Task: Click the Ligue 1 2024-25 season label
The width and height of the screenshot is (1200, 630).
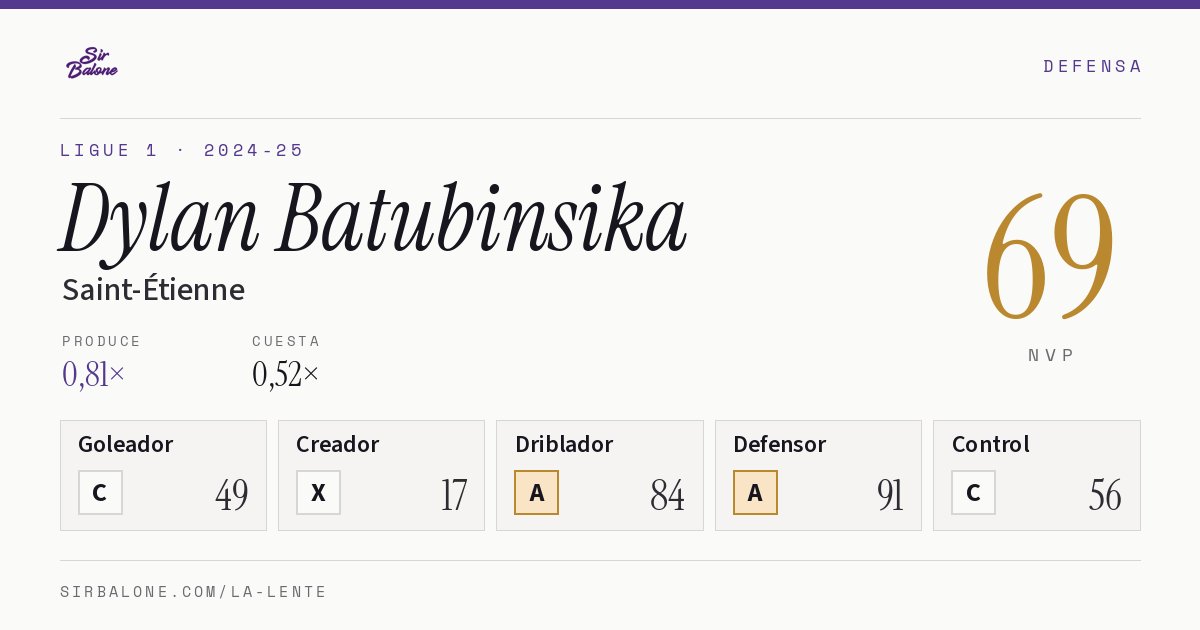Action: (x=182, y=150)
